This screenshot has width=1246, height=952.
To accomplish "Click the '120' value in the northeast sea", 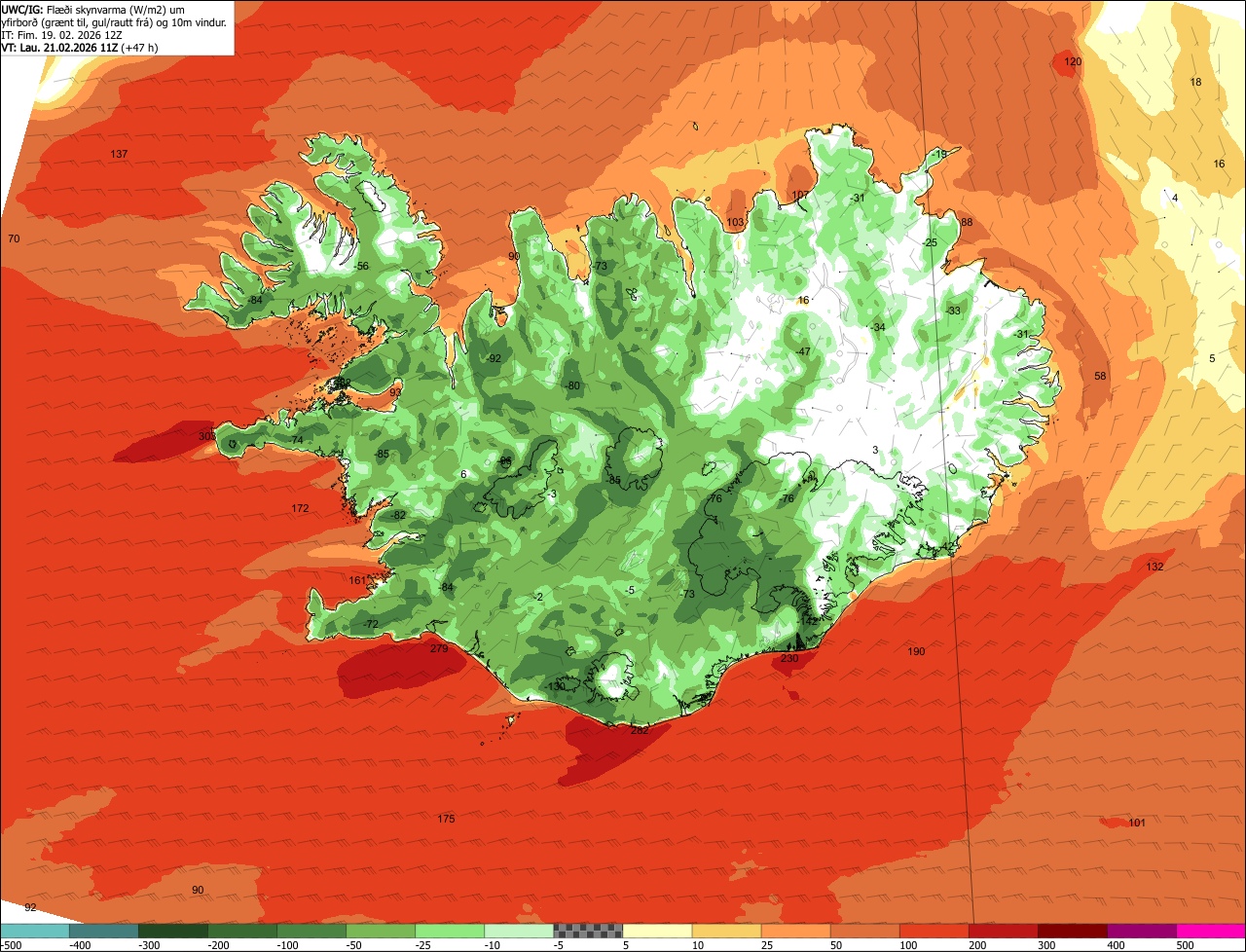I will click(x=1073, y=61).
